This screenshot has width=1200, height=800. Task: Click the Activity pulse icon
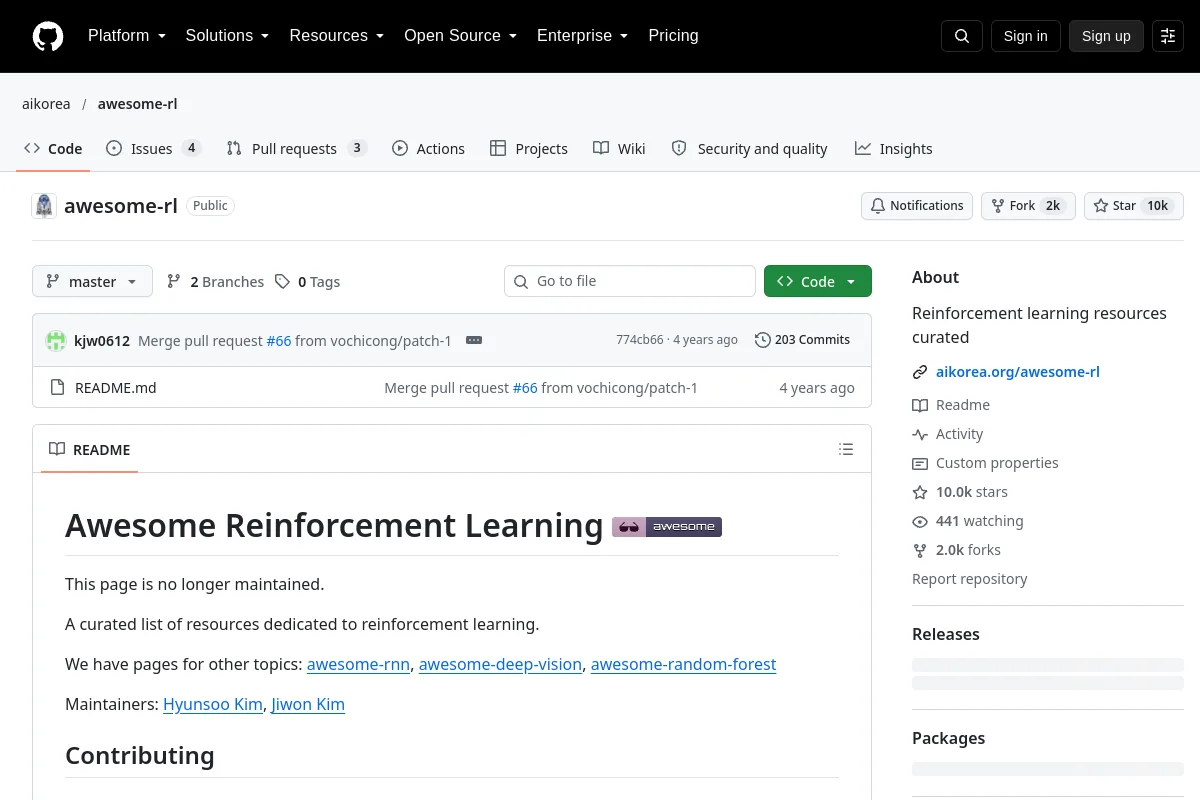[x=920, y=434]
